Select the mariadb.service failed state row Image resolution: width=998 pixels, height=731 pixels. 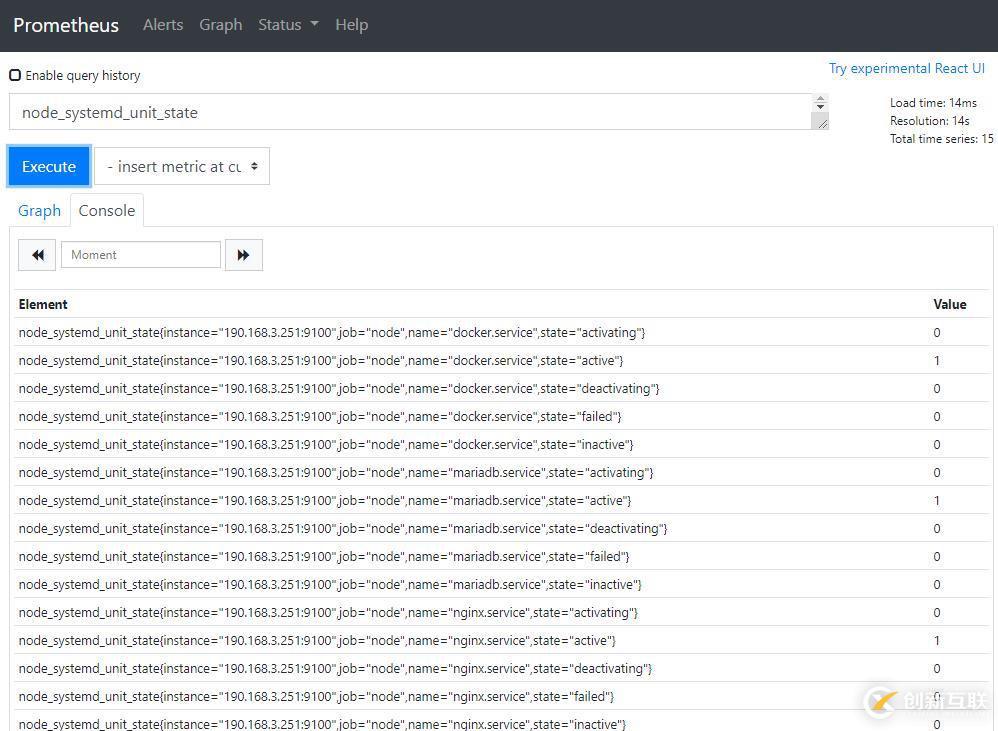[324, 557]
